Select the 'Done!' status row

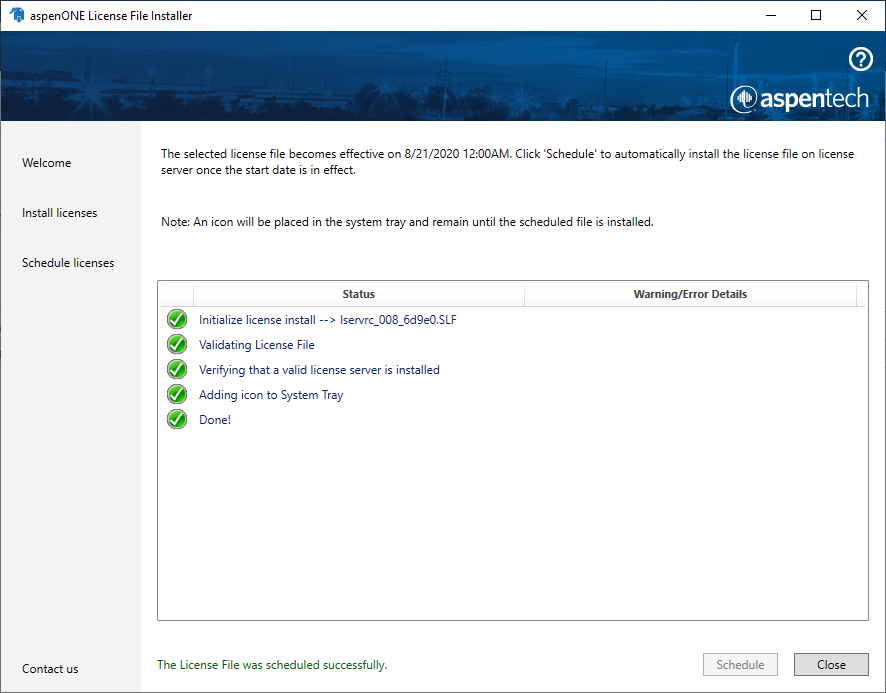(x=513, y=419)
